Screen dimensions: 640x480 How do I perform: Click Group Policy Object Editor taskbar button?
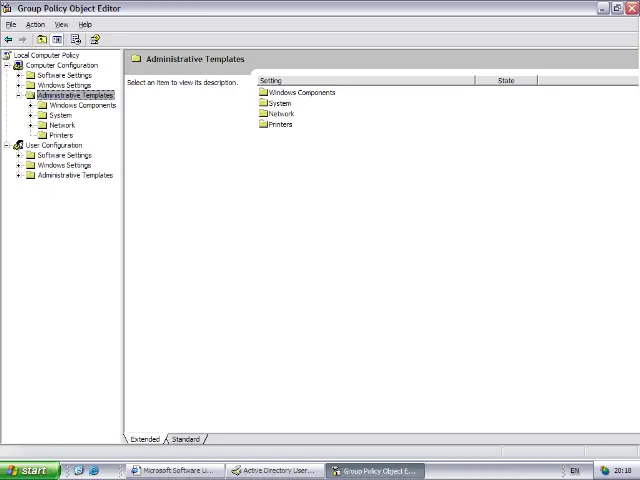click(376, 471)
